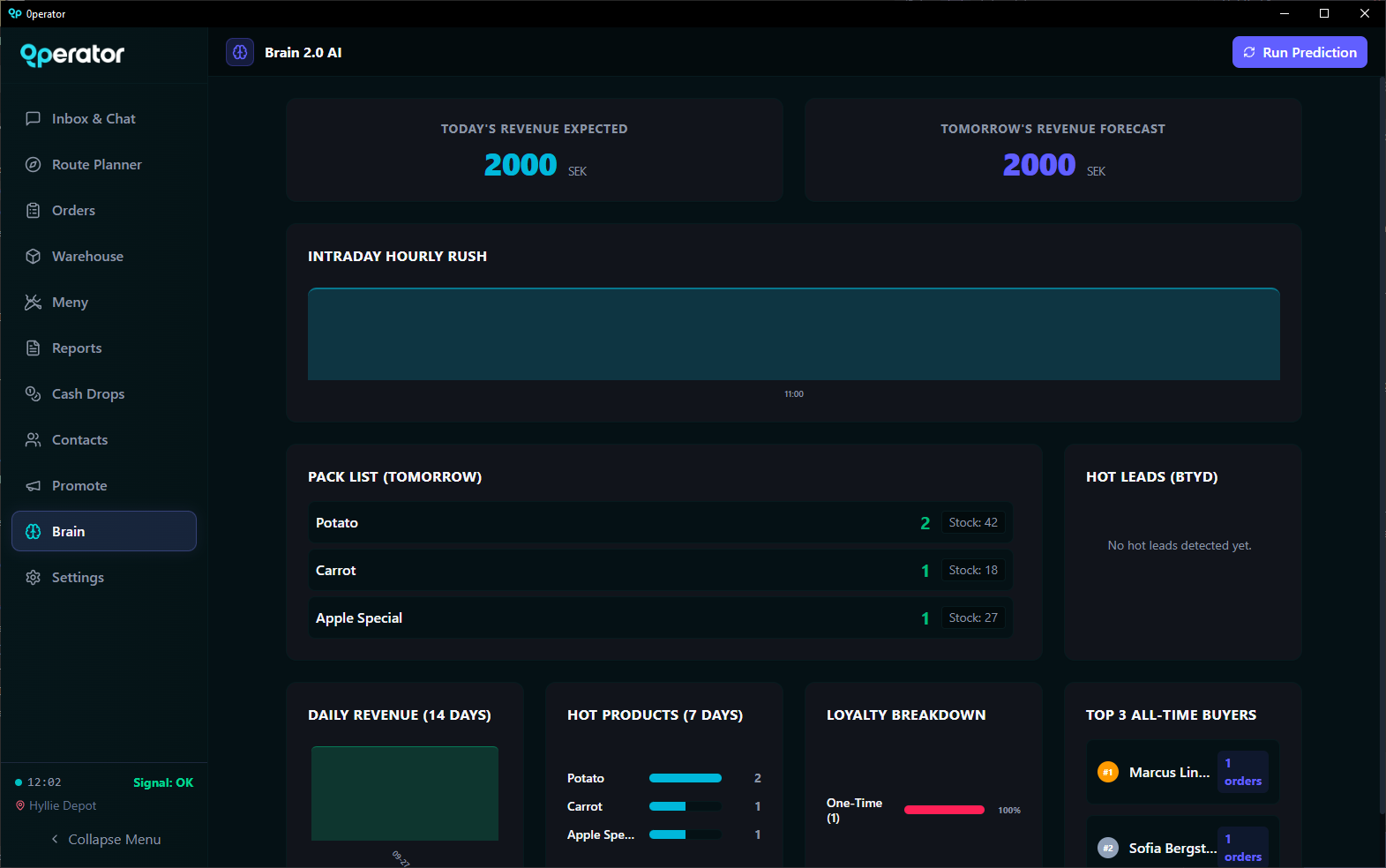This screenshot has width=1386, height=868.
Task: Click the Route Planner compass icon
Action: point(34,164)
